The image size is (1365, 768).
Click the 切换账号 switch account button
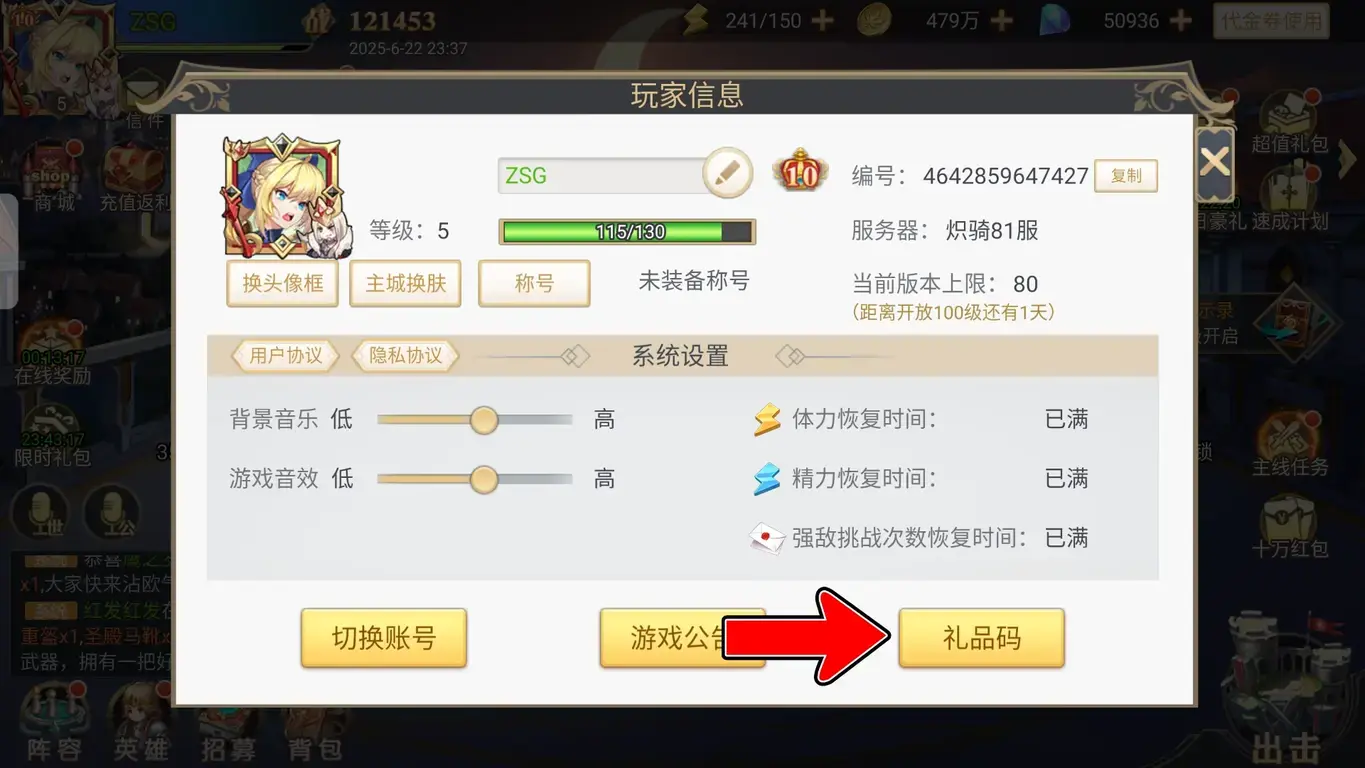coord(384,637)
